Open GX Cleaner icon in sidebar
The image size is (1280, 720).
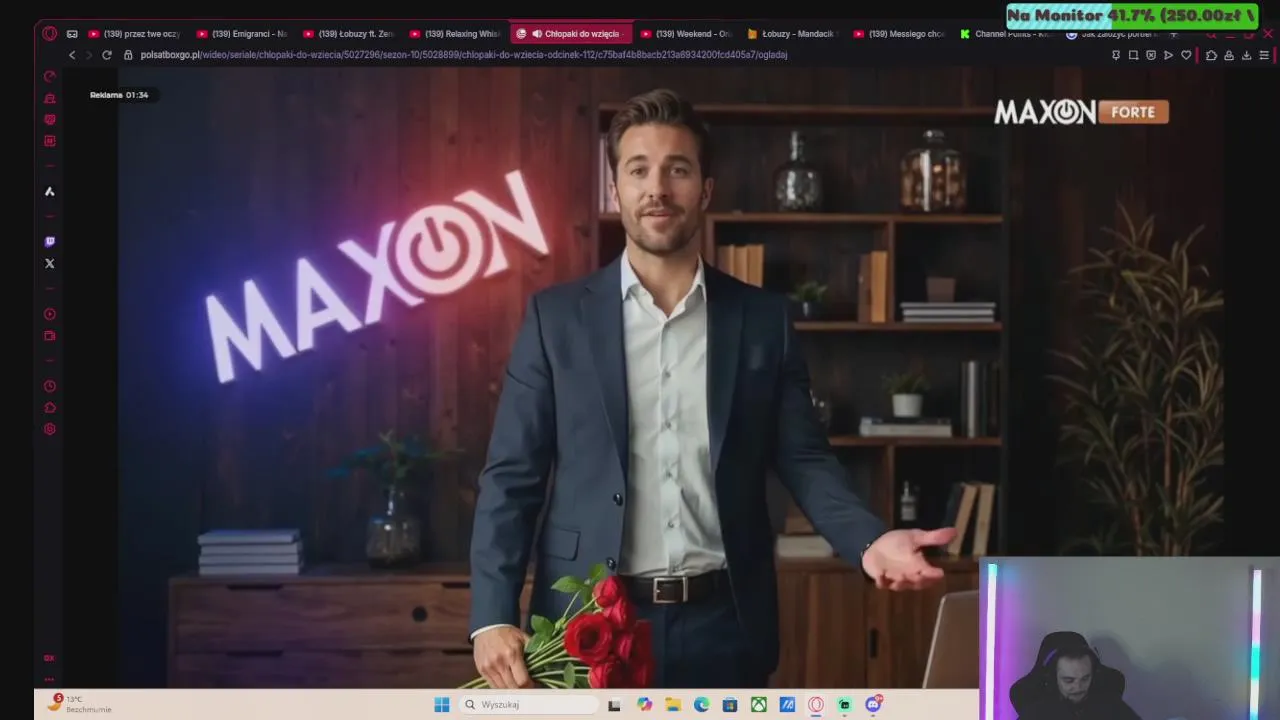point(49,98)
